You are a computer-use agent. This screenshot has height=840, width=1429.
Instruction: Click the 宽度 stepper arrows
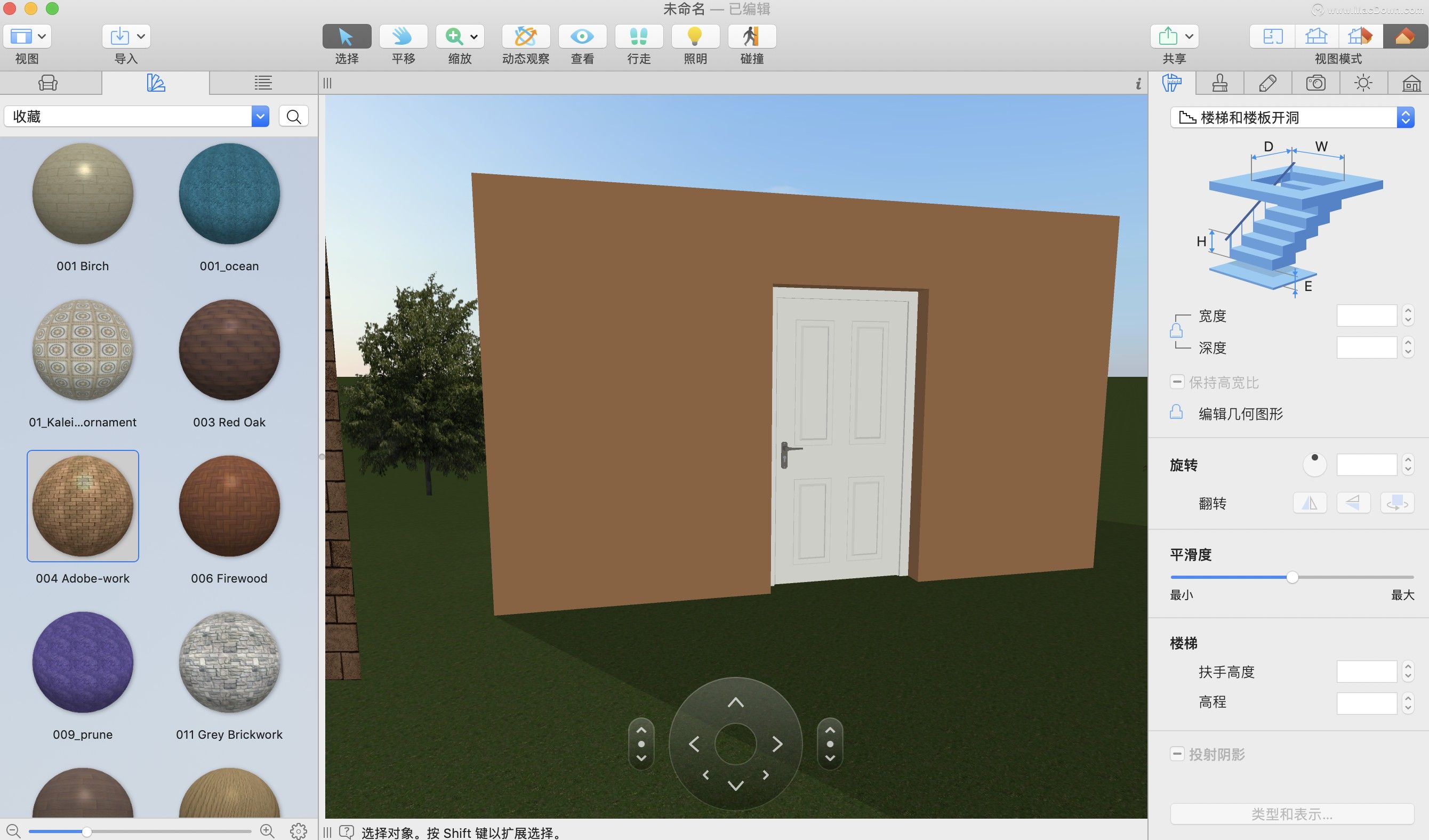[1408, 315]
